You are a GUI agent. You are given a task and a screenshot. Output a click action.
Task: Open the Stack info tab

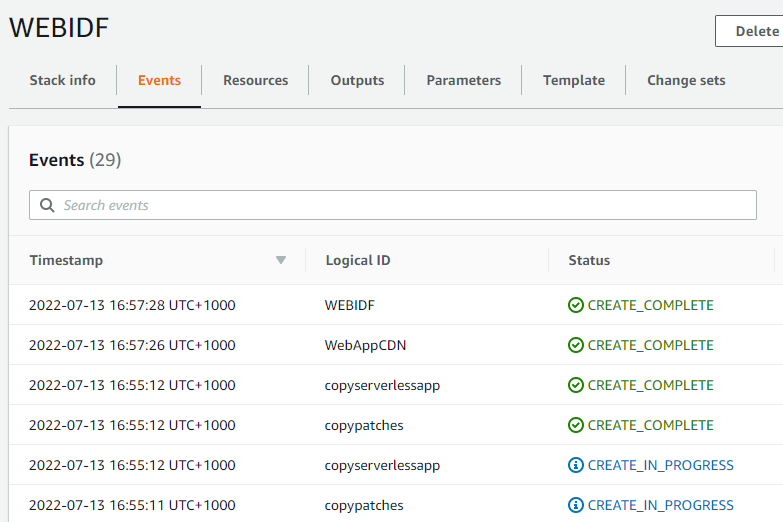pos(62,80)
